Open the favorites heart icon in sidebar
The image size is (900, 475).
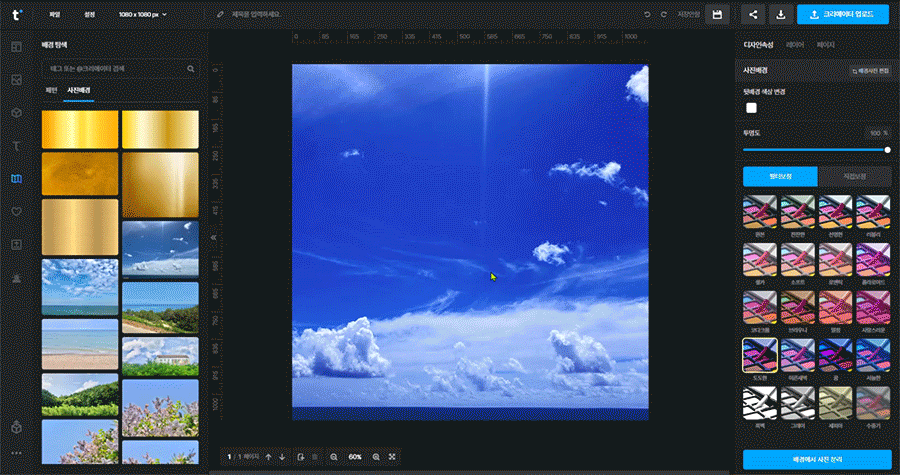coord(16,212)
